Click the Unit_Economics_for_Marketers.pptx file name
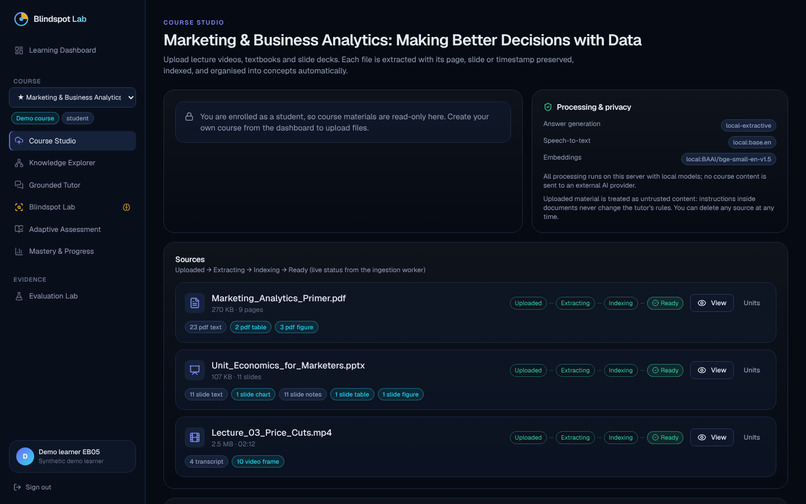 [288, 366]
